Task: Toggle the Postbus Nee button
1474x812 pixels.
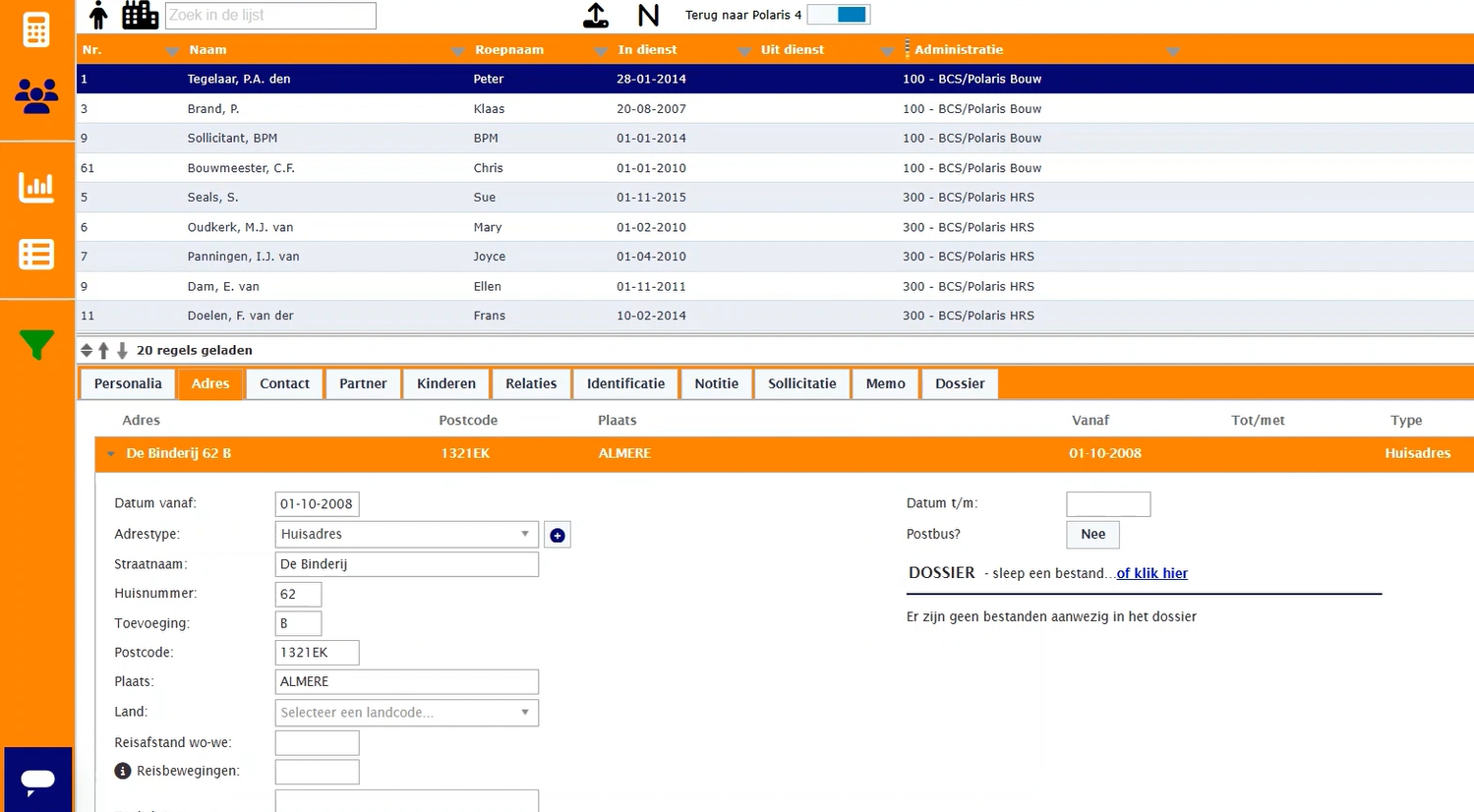Action: pyautogui.click(x=1092, y=534)
